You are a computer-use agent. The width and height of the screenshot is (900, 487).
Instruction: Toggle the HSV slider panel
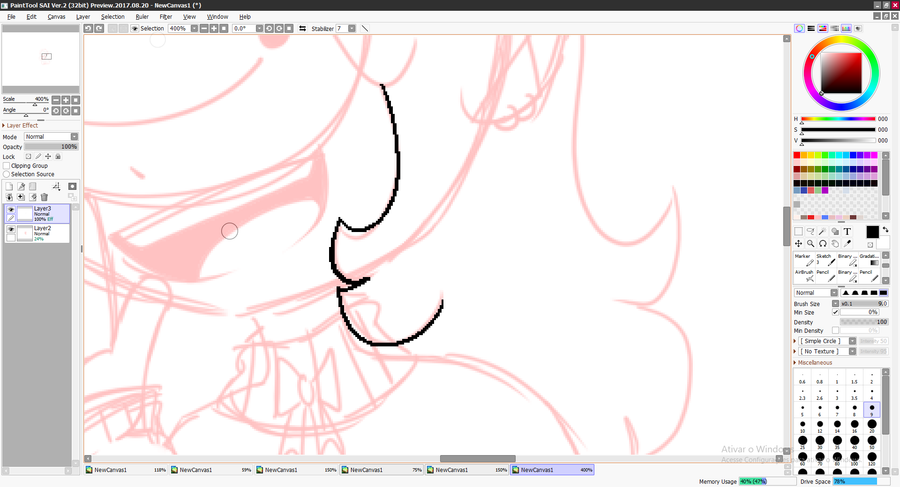(x=823, y=28)
